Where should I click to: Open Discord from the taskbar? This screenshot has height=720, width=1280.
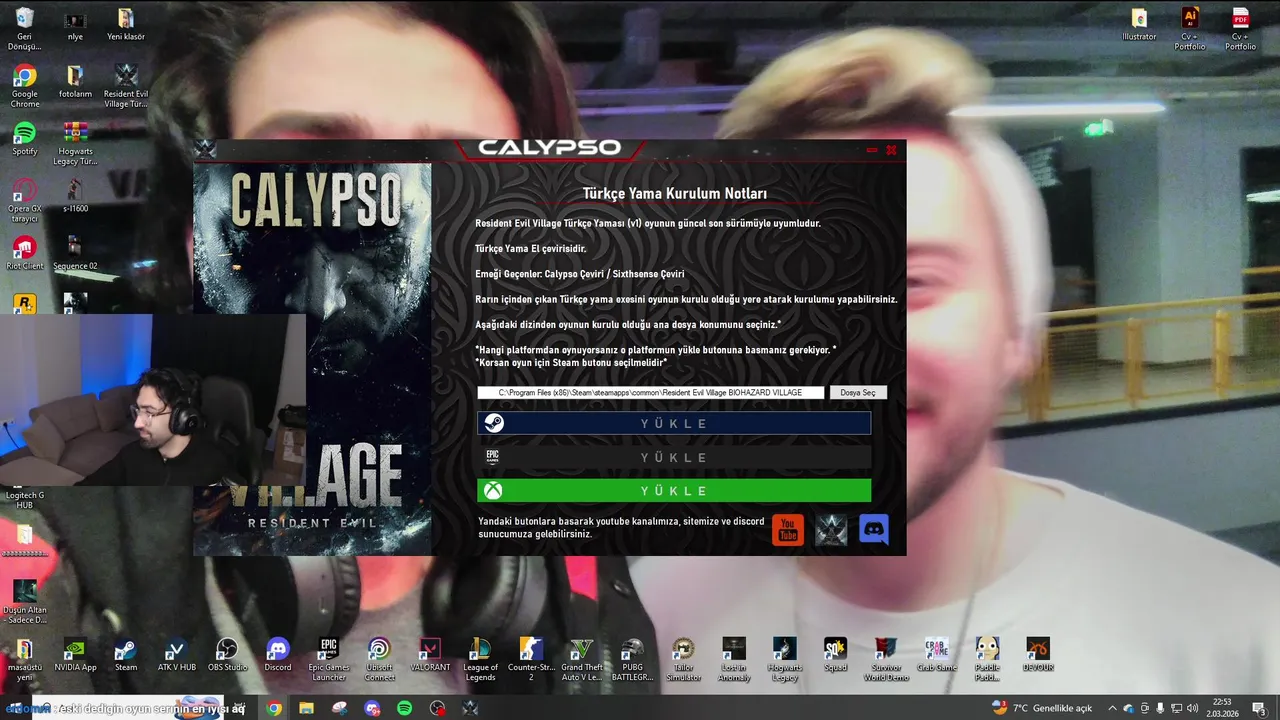[x=372, y=708]
